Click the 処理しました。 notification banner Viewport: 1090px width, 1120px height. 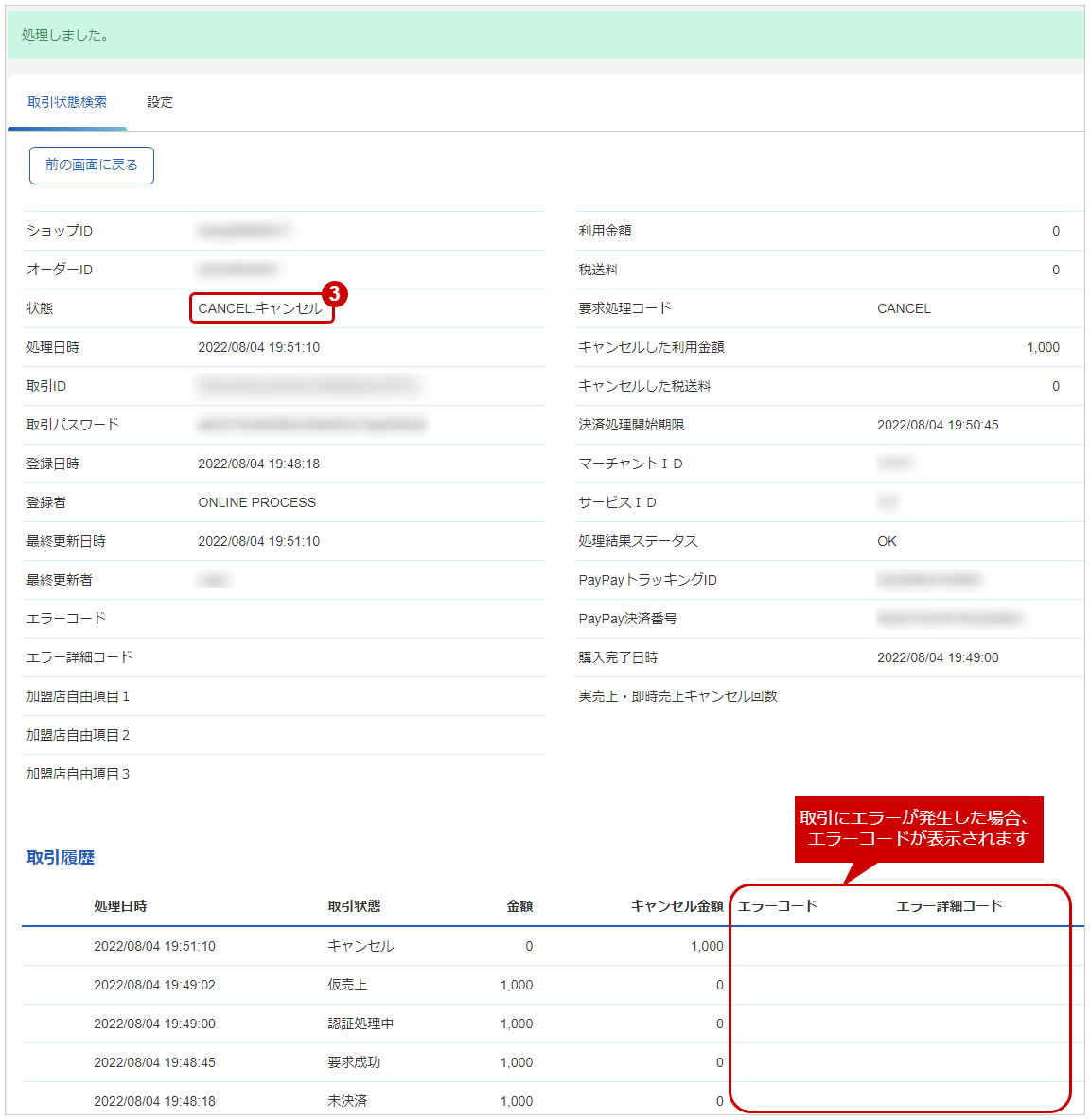tap(546, 35)
